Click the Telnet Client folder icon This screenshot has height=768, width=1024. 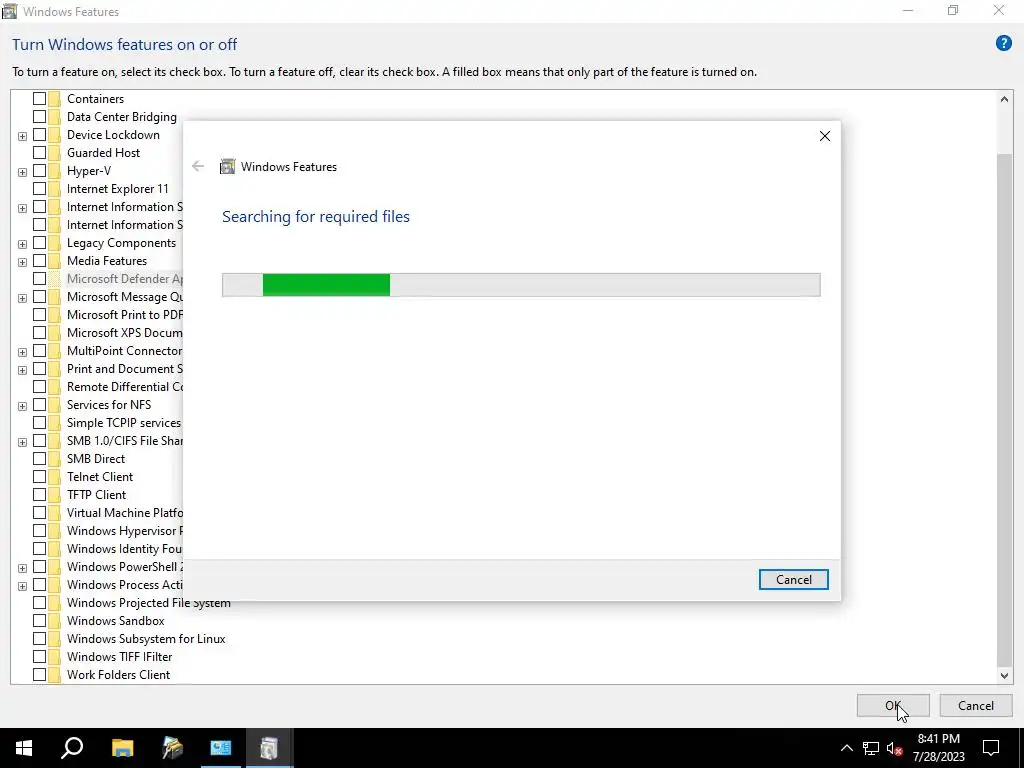click(x=54, y=477)
